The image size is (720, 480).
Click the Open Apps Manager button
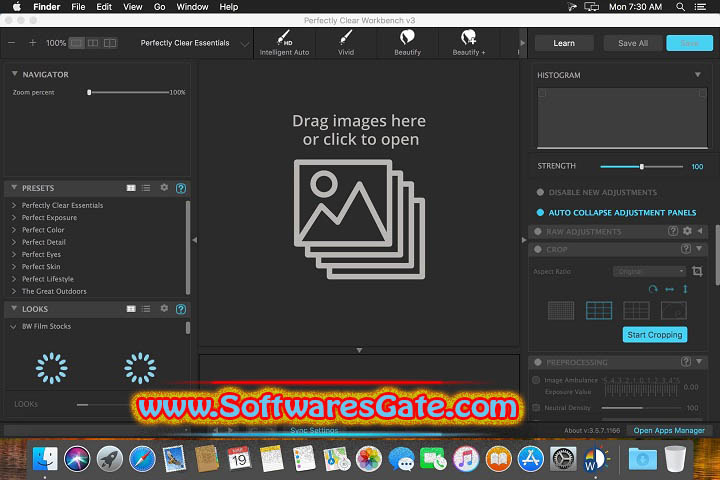point(669,430)
